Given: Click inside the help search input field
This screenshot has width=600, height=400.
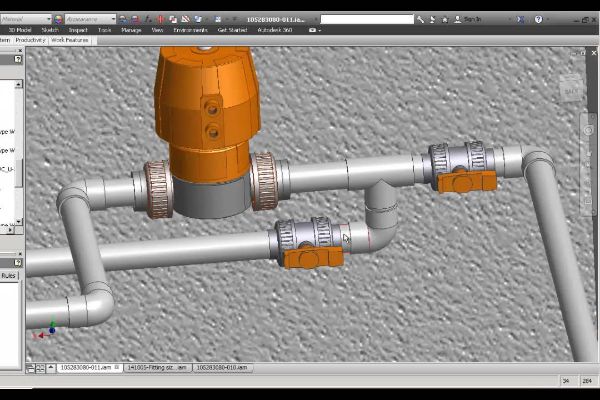Looking at the screenshot, I should point(365,19).
